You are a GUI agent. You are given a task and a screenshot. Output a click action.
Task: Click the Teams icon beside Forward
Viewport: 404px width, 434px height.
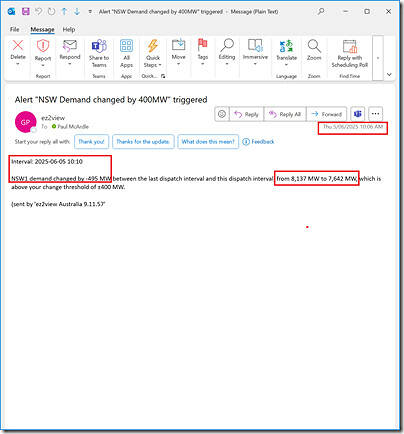[358, 114]
